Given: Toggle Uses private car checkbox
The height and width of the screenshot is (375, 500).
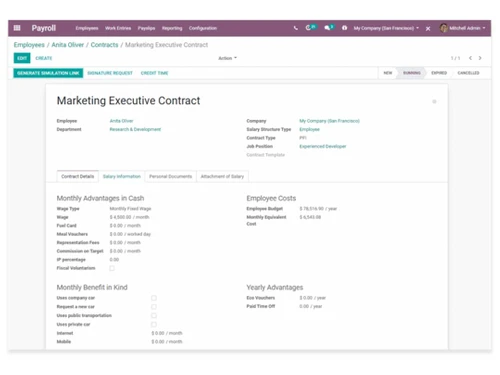Looking at the screenshot, I should click(154, 324).
